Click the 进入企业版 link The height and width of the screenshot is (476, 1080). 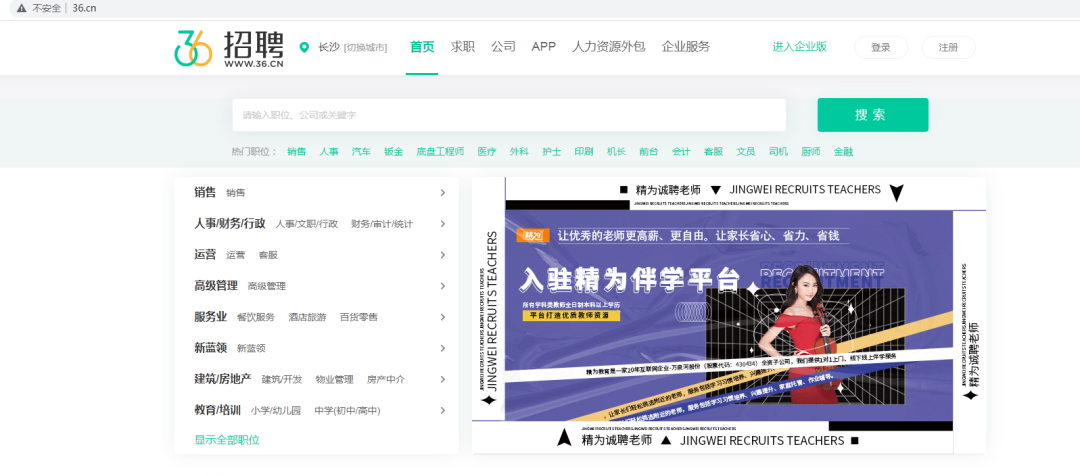(x=800, y=47)
